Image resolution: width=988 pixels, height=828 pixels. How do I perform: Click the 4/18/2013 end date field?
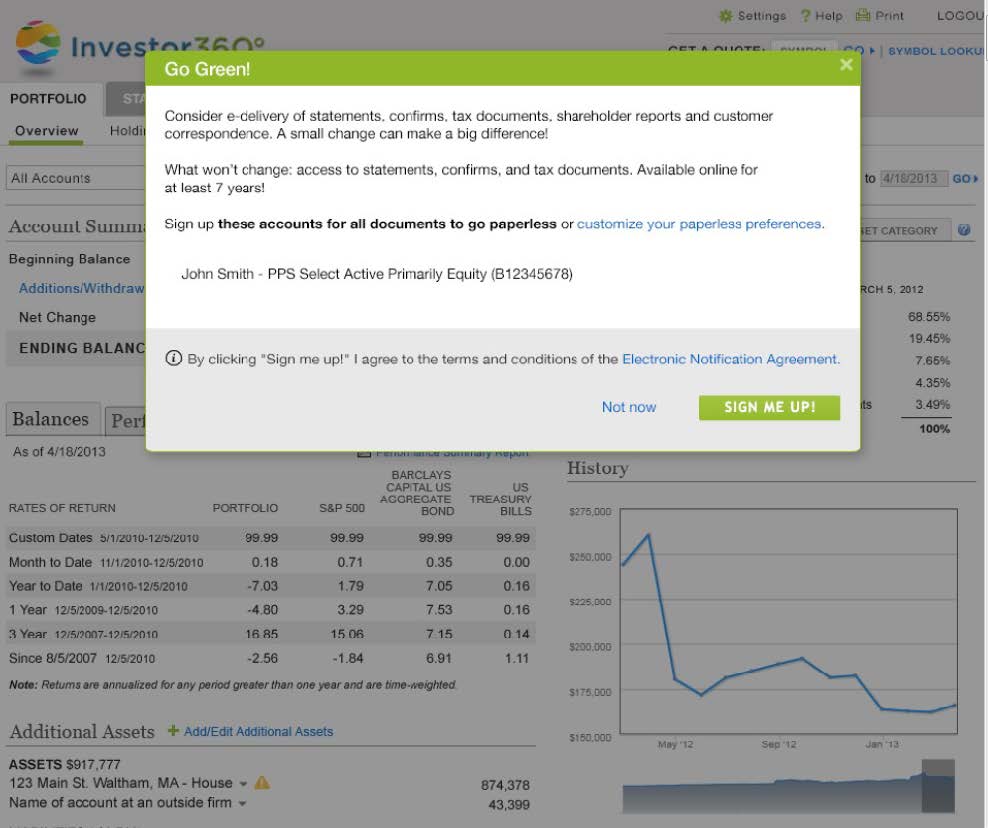point(910,178)
